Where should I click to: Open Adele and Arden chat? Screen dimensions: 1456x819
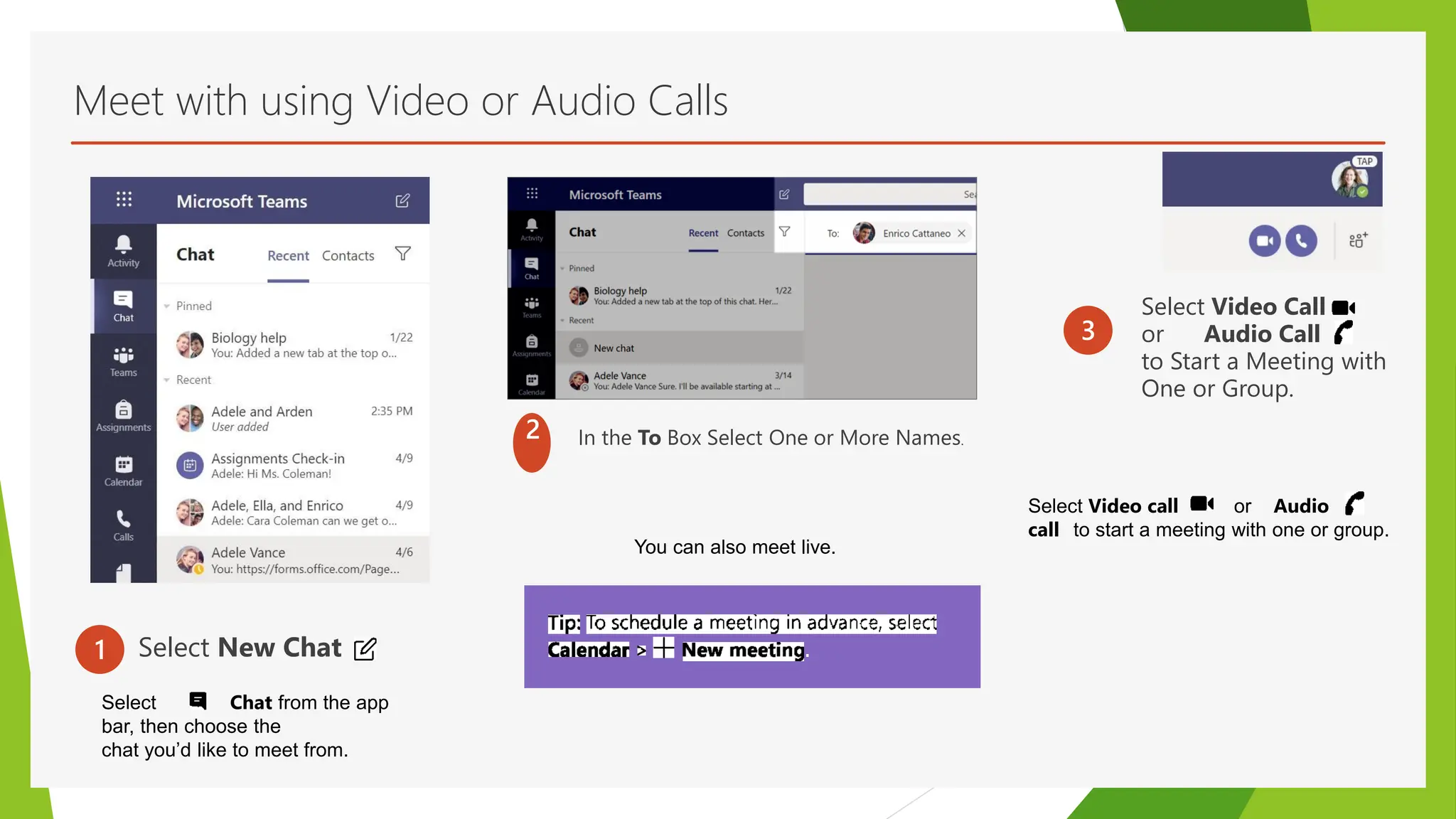point(294,419)
